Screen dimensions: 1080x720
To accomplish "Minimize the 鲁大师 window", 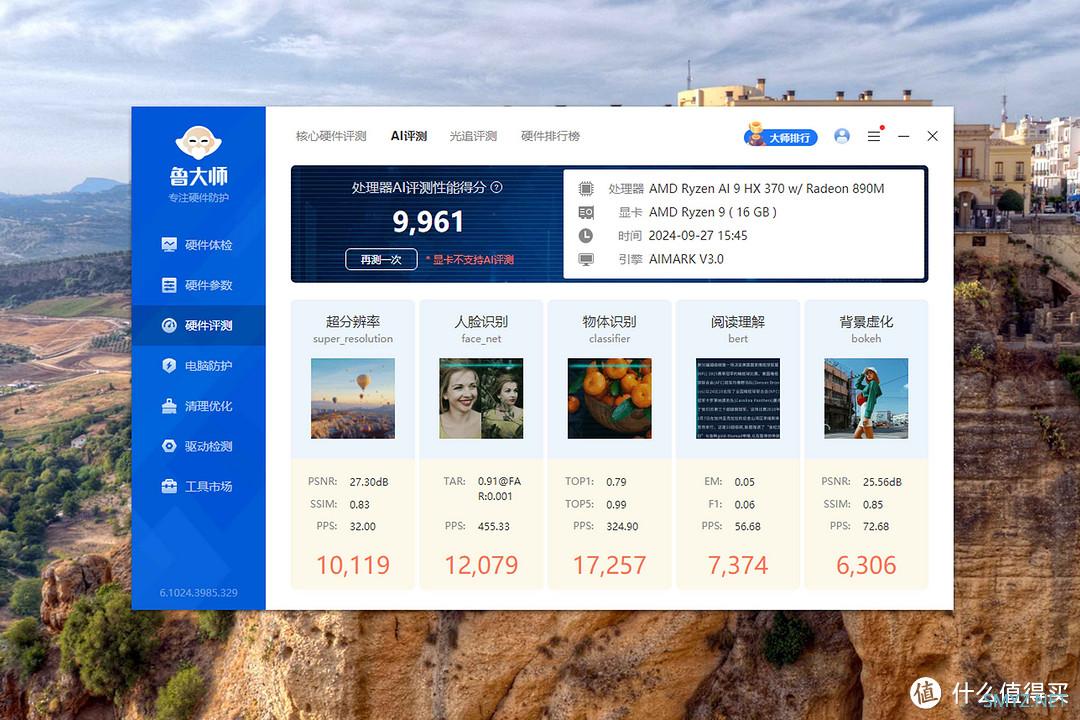I will [x=904, y=136].
